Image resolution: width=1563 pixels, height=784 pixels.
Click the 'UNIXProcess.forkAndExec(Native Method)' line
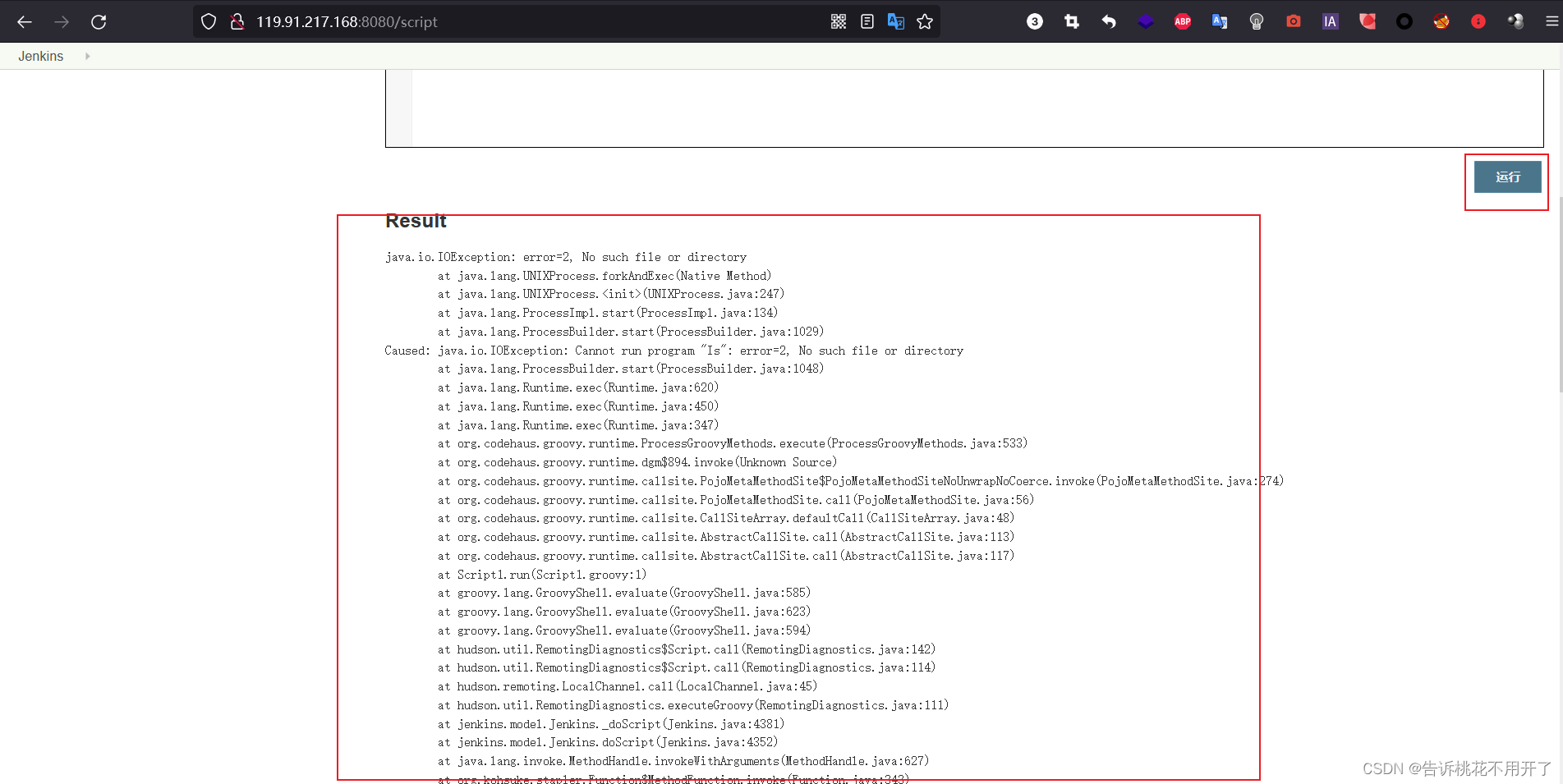pos(605,276)
